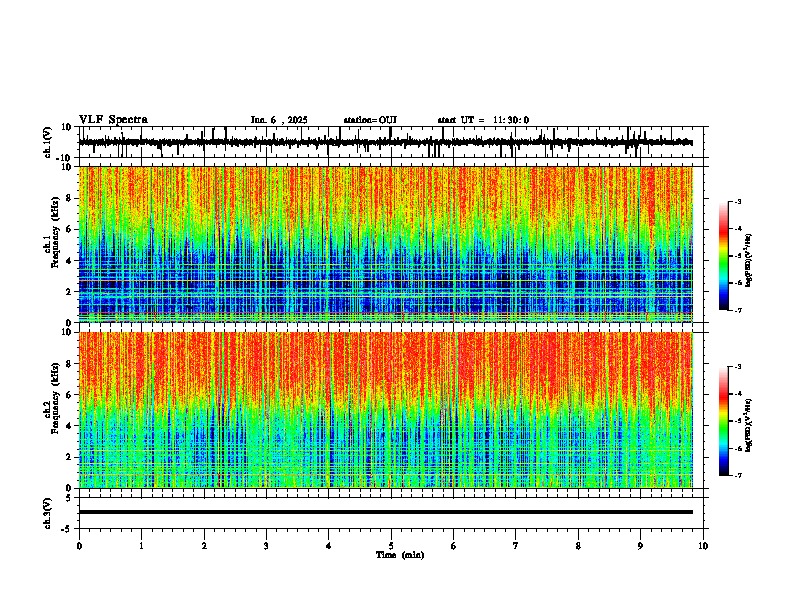Image resolution: width=792 pixels, height=612 pixels.
Task: Click the ch.2 spectrogram plot area
Action: (386, 410)
